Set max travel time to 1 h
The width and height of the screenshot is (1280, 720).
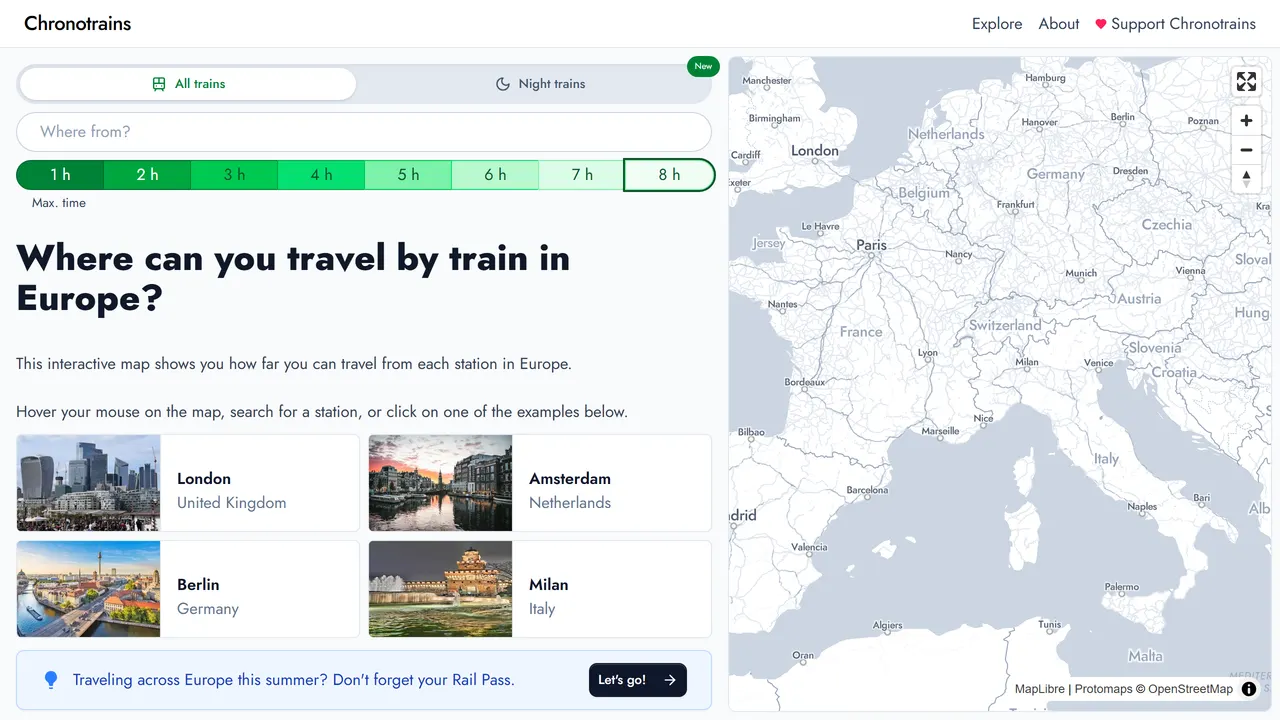pos(60,175)
